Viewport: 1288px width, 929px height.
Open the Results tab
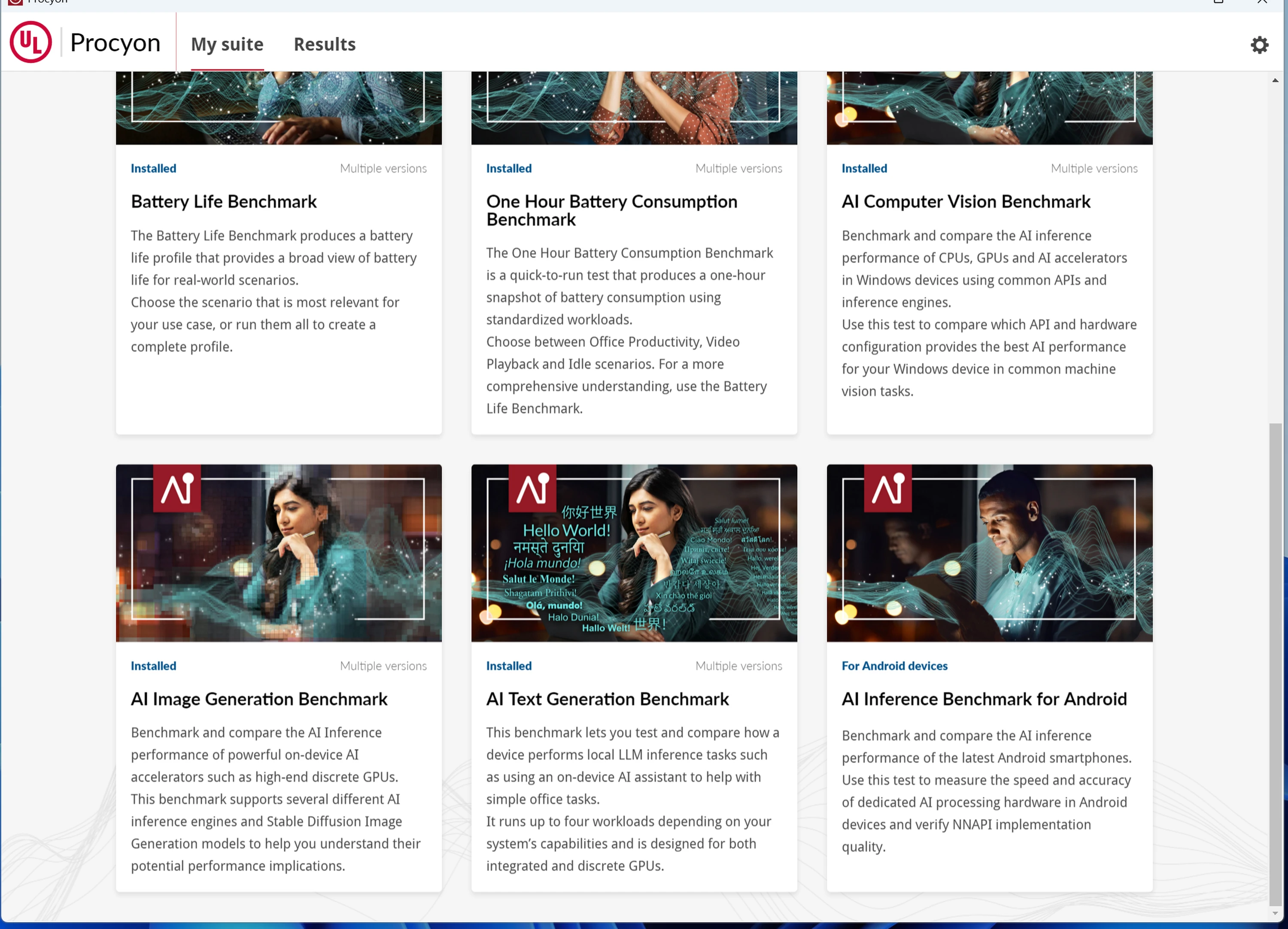(324, 44)
